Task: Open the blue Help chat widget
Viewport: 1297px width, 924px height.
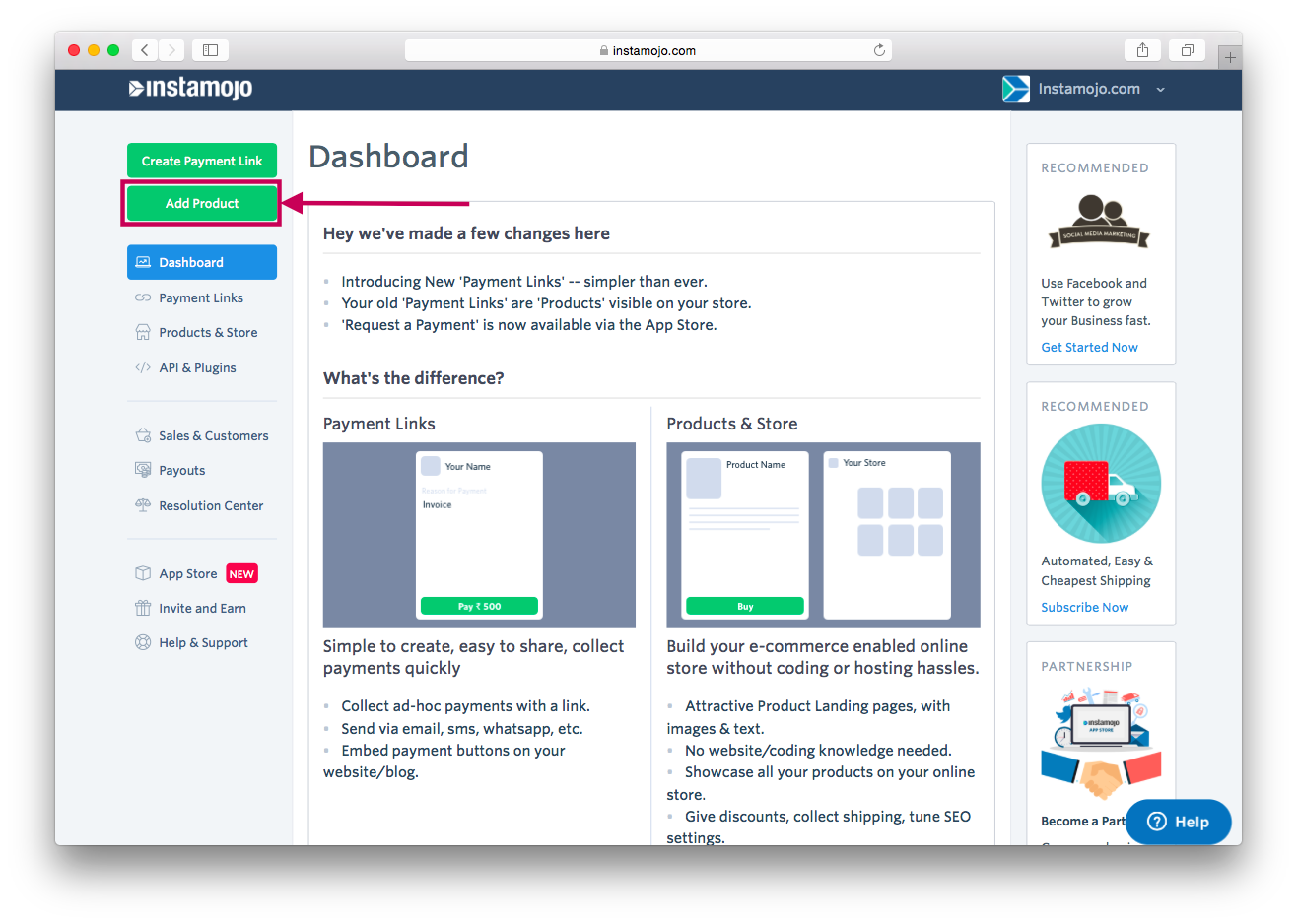Action: click(1178, 822)
